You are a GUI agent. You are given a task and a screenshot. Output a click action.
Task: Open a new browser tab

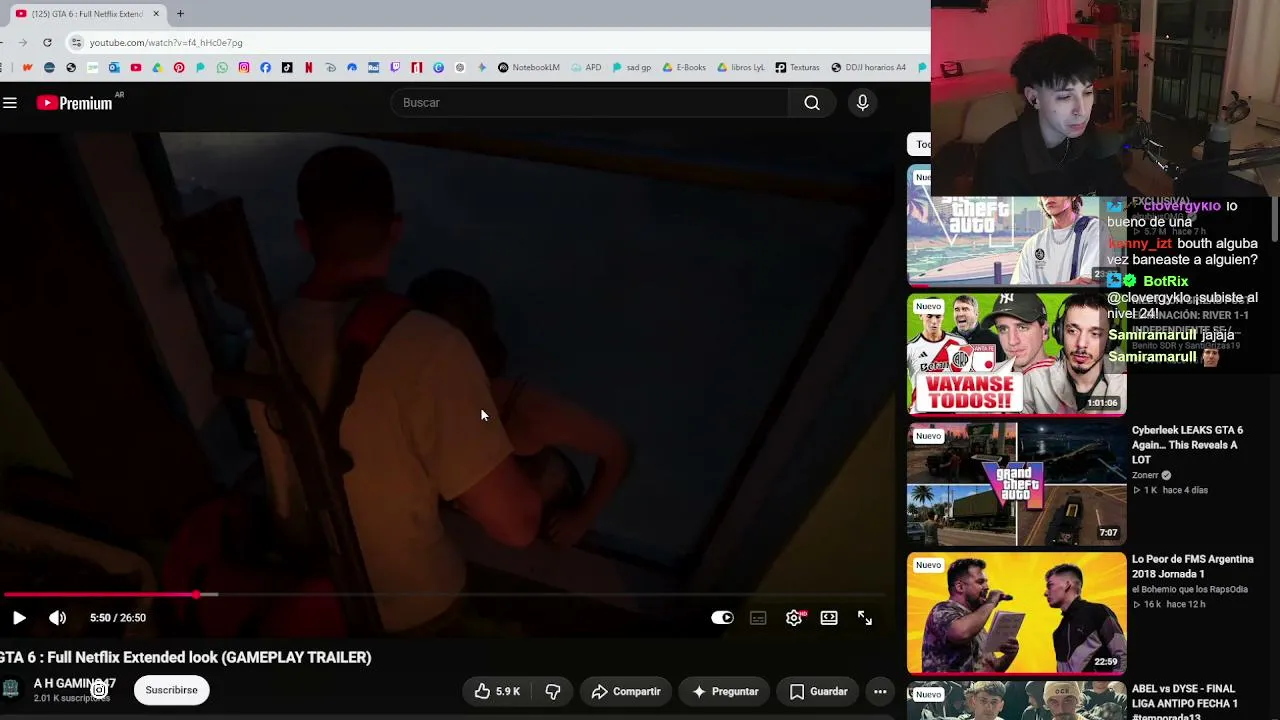coord(180,14)
